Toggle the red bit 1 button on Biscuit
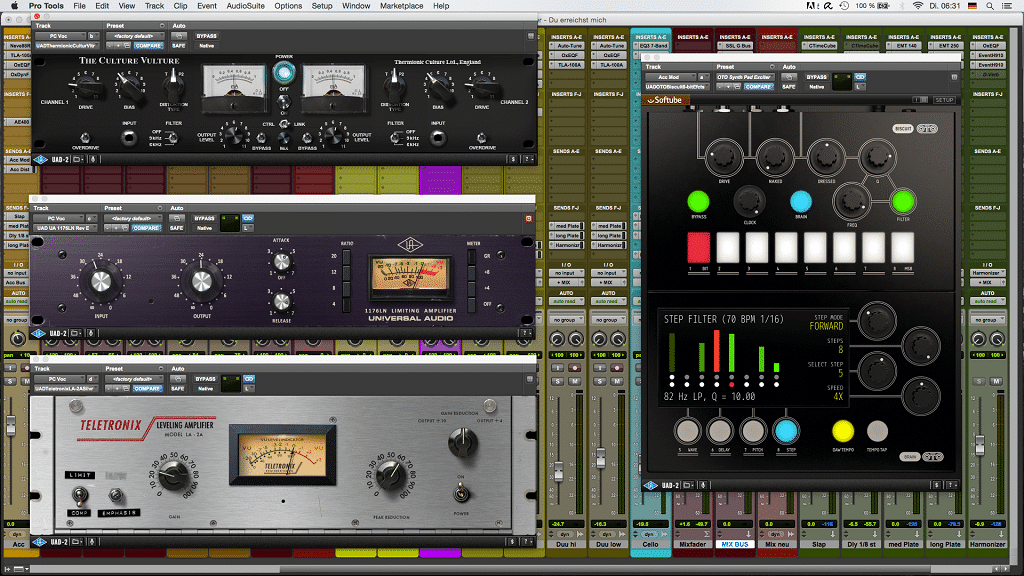 click(698, 248)
